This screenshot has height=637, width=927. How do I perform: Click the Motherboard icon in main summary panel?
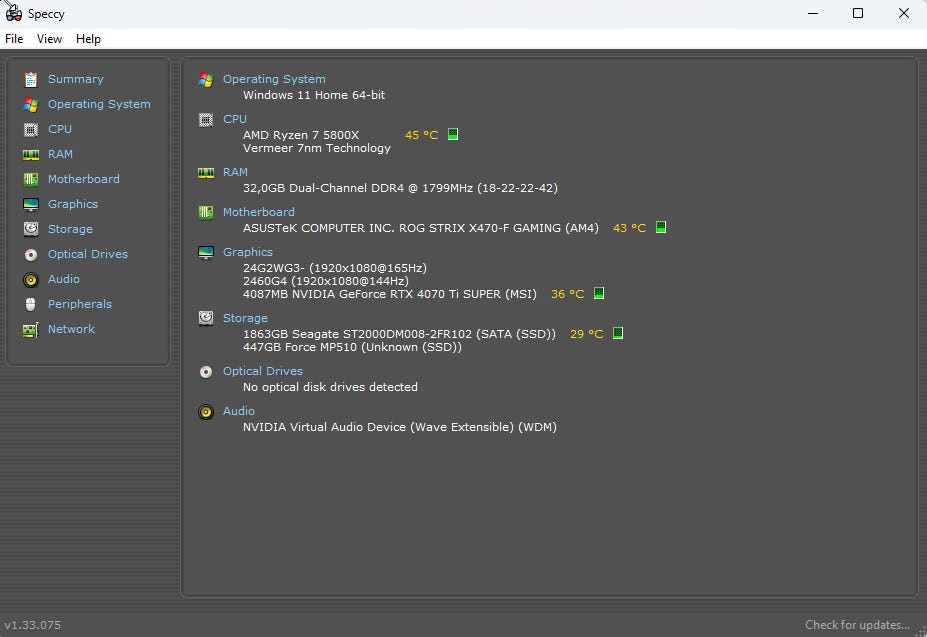pyautogui.click(x=206, y=212)
